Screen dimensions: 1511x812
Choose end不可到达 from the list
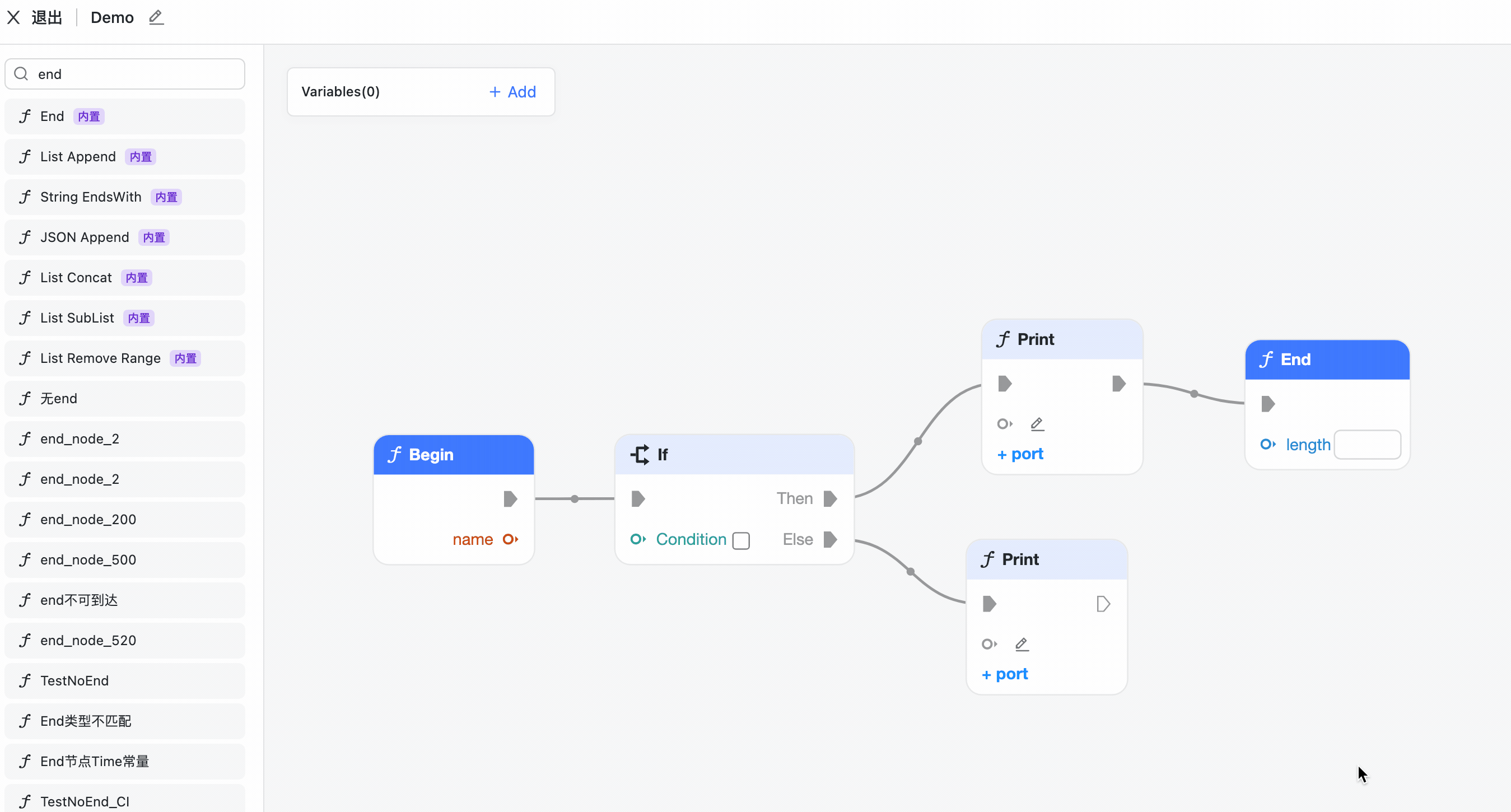pos(125,600)
